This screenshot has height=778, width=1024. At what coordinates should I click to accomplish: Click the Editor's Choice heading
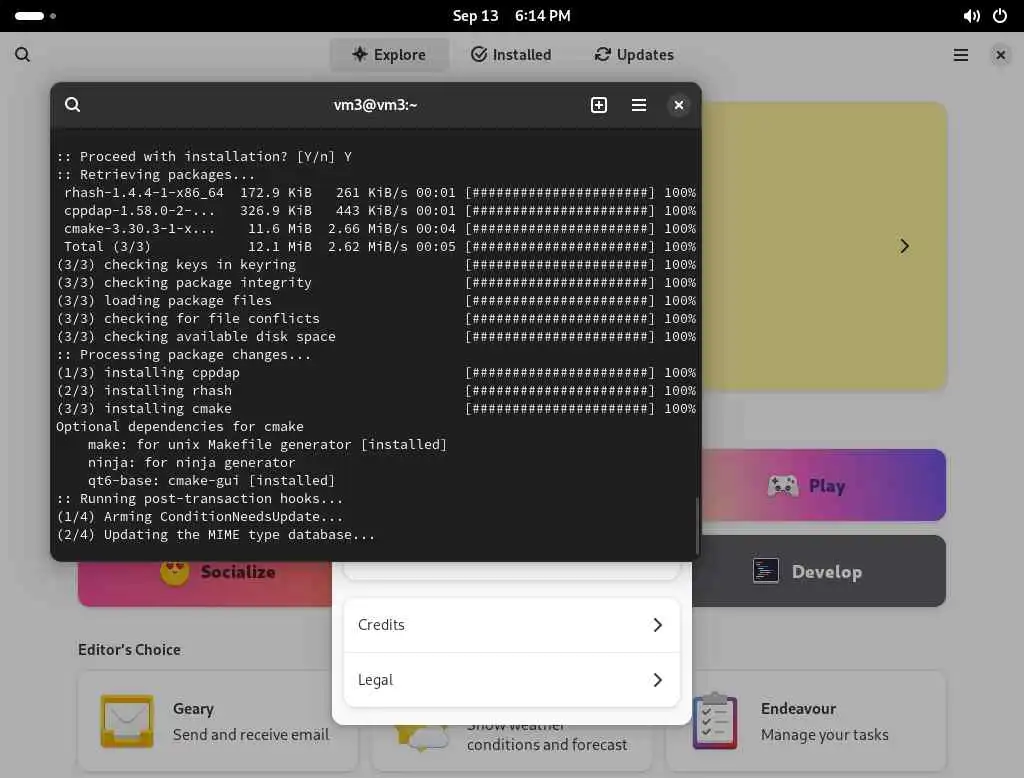129,649
